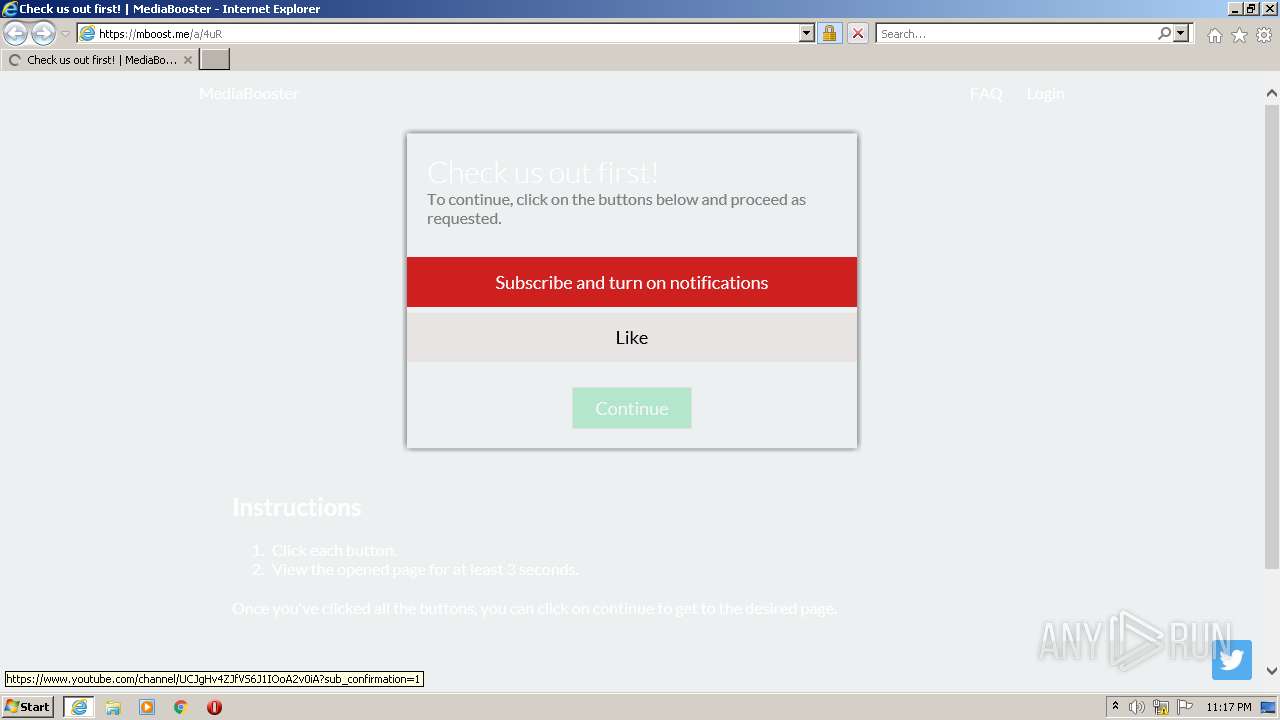Viewport: 1280px width, 720px height.
Task: Click the search magnifier icon
Action: (1164, 33)
